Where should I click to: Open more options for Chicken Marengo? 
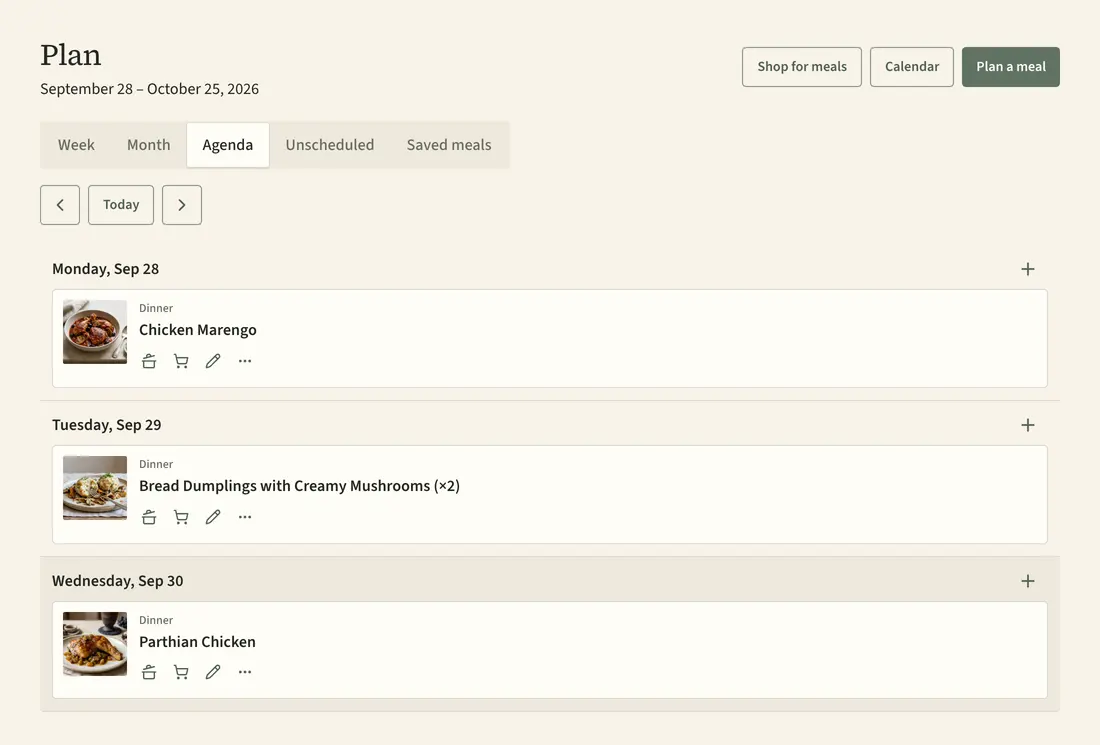[245, 361]
